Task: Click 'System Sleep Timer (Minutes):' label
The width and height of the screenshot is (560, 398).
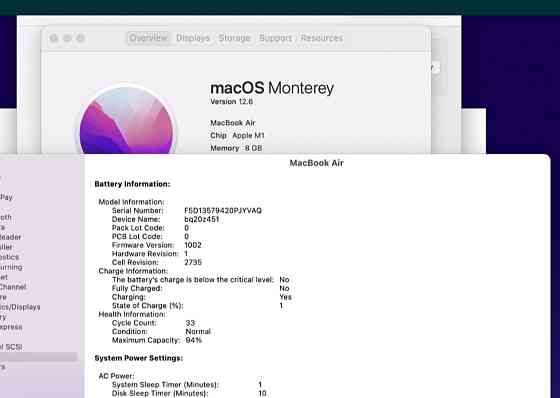Action: [x=165, y=385]
